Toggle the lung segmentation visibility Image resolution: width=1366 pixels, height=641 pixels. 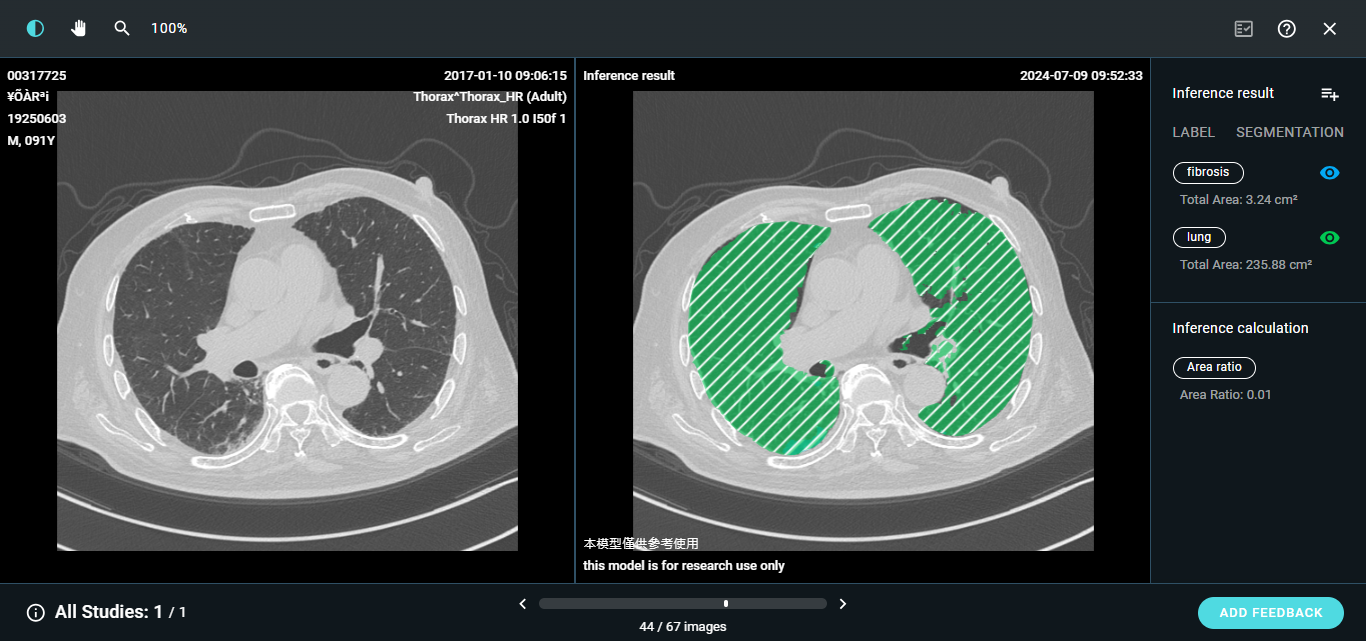click(x=1329, y=238)
